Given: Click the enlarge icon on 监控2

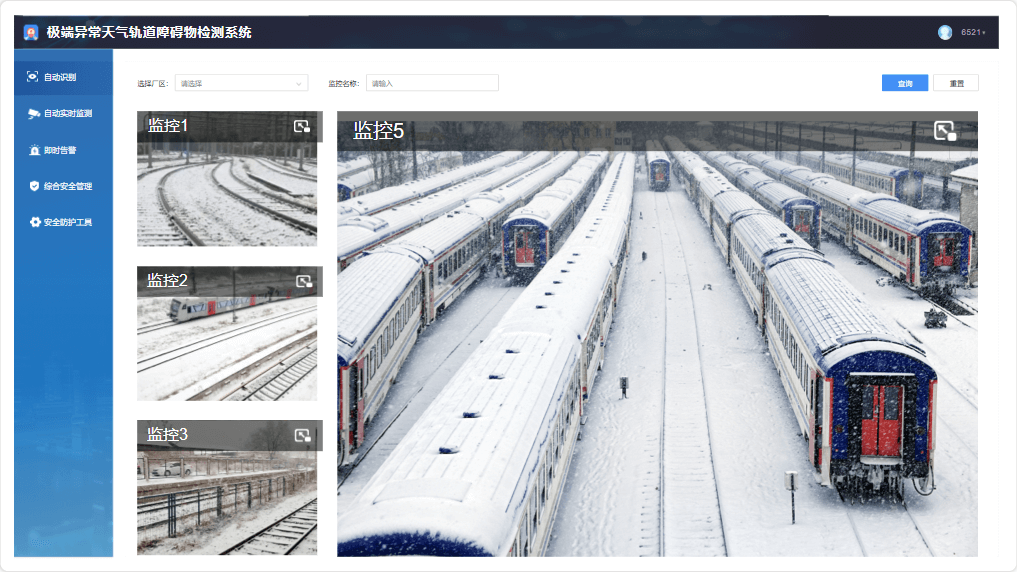Looking at the screenshot, I should pos(302,281).
